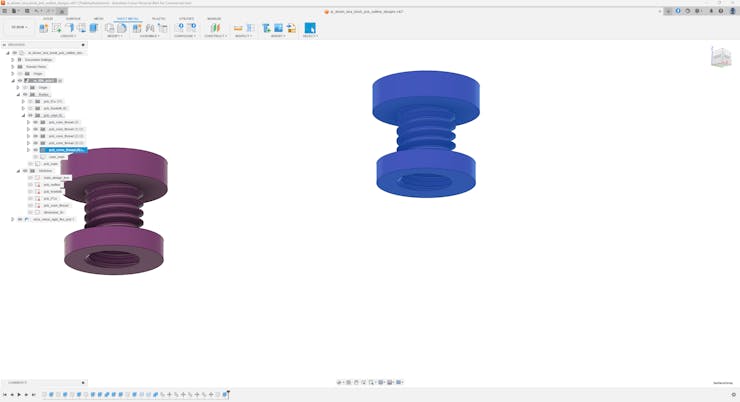Expand the Document Settings tree node
Screen dimensions: 740x402
(13, 59)
